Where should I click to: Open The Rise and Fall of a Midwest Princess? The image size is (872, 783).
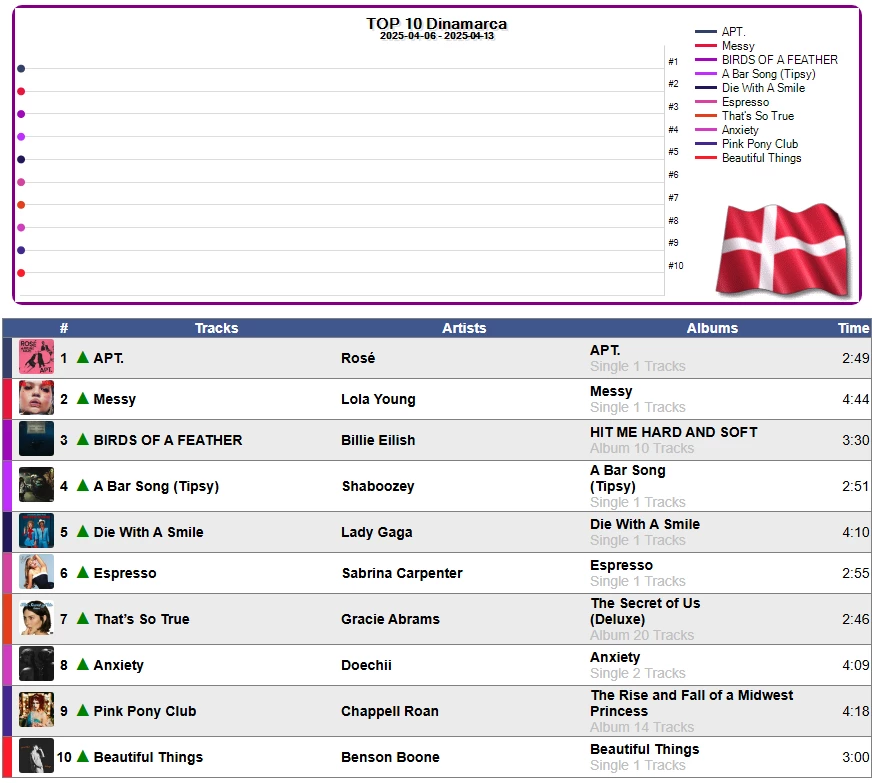[692, 703]
